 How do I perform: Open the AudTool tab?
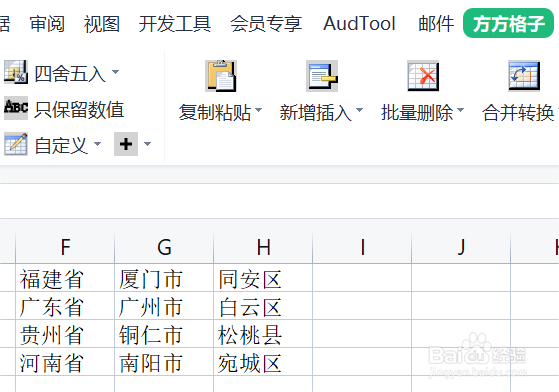pos(359,24)
